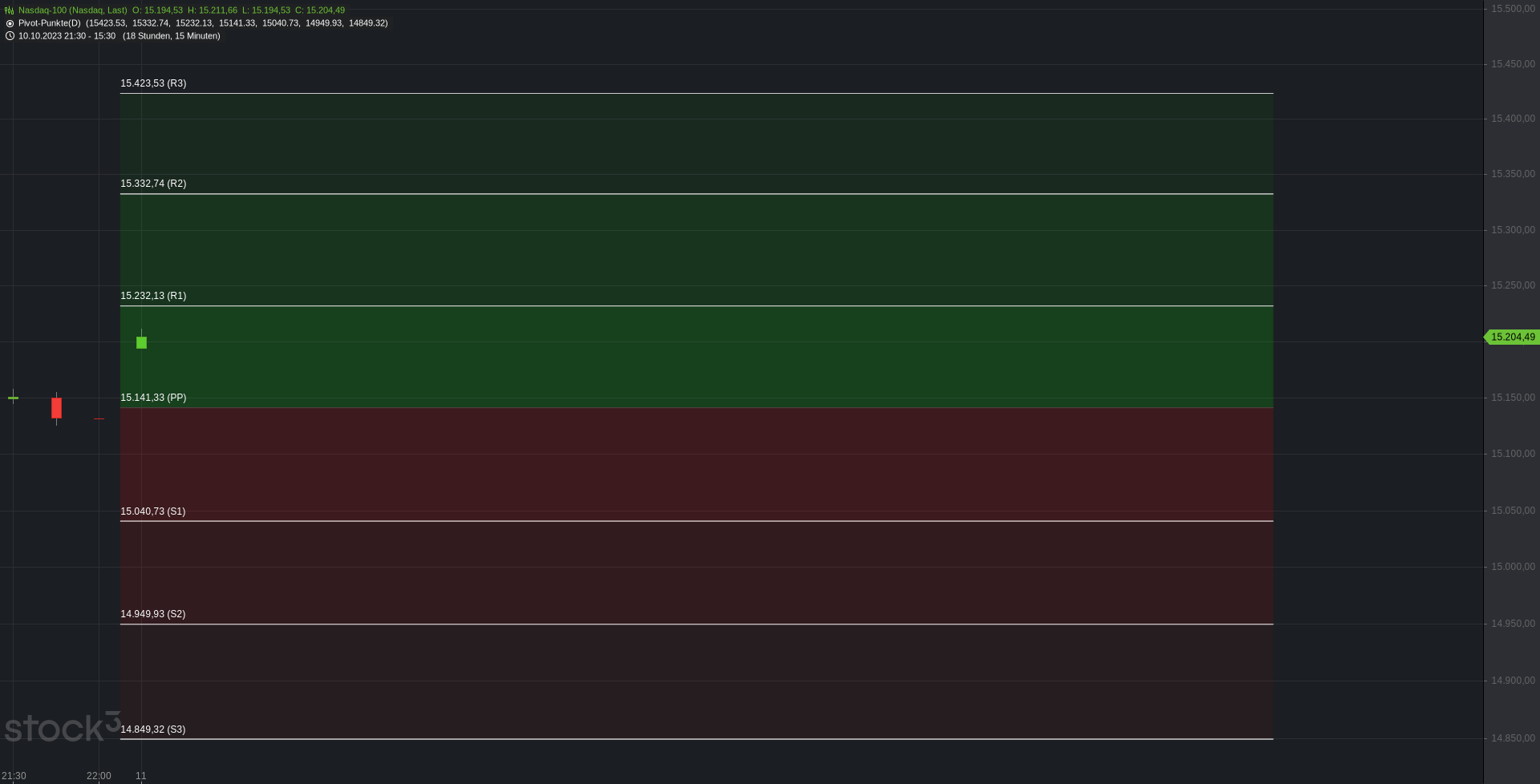Select the 15.040,73 (S1) support label
Viewport: 1540px width, 784px height.
click(x=152, y=511)
